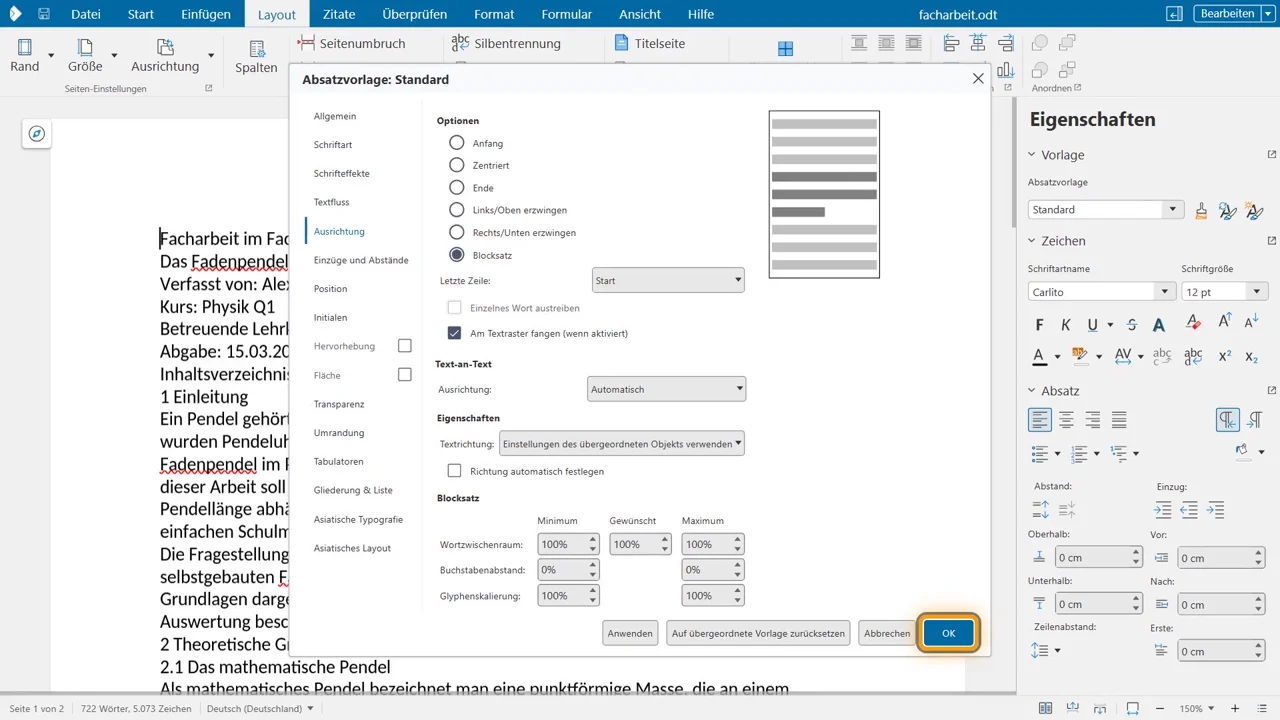Image resolution: width=1280 pixels, height=720 pixels.
Task: Uncheck Am Textraster fangen checkbox
Action: click(455, 333)
